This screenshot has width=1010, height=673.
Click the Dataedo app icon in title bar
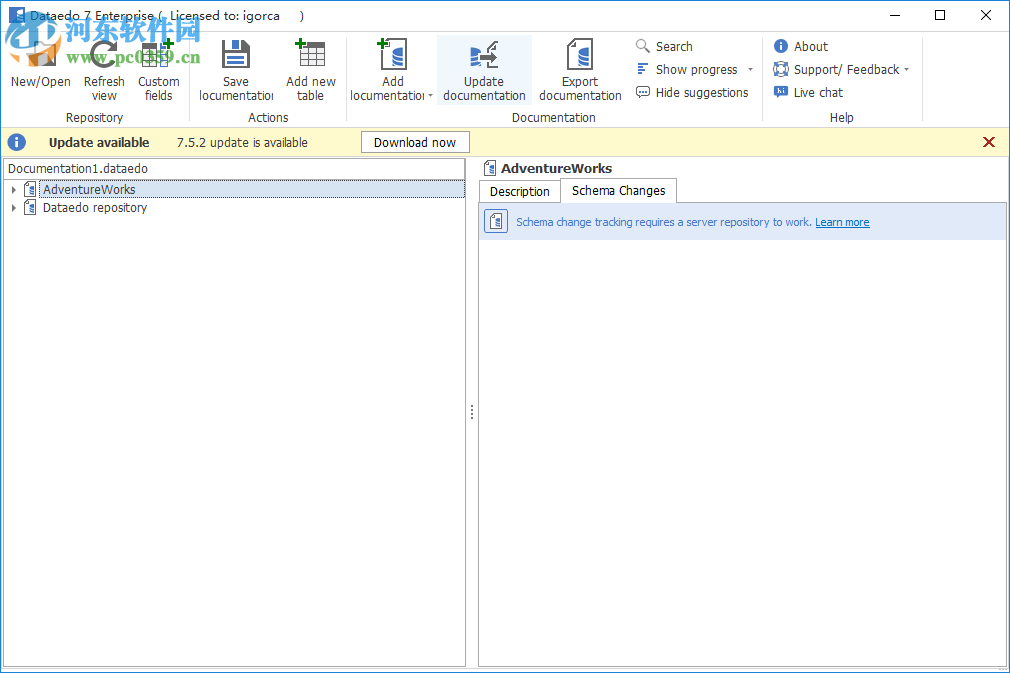tap(17, 15)
